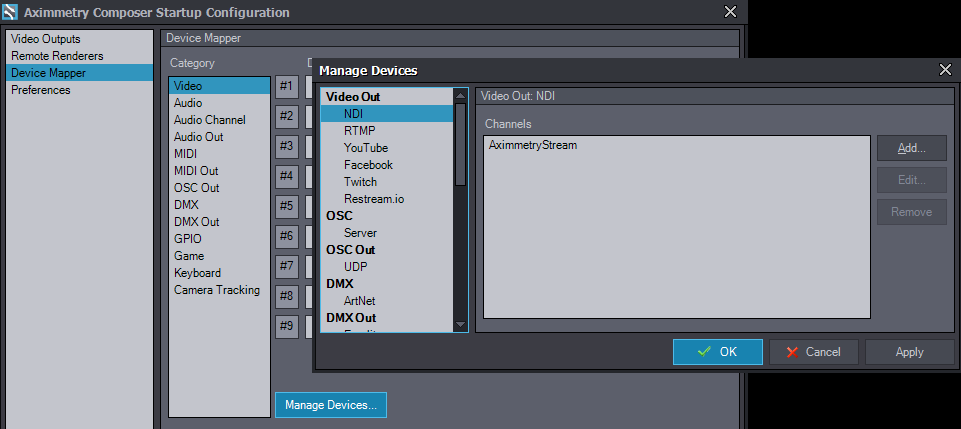
Task: Click the OSC Out group header in device list
Action: click(x=387, y=250)
